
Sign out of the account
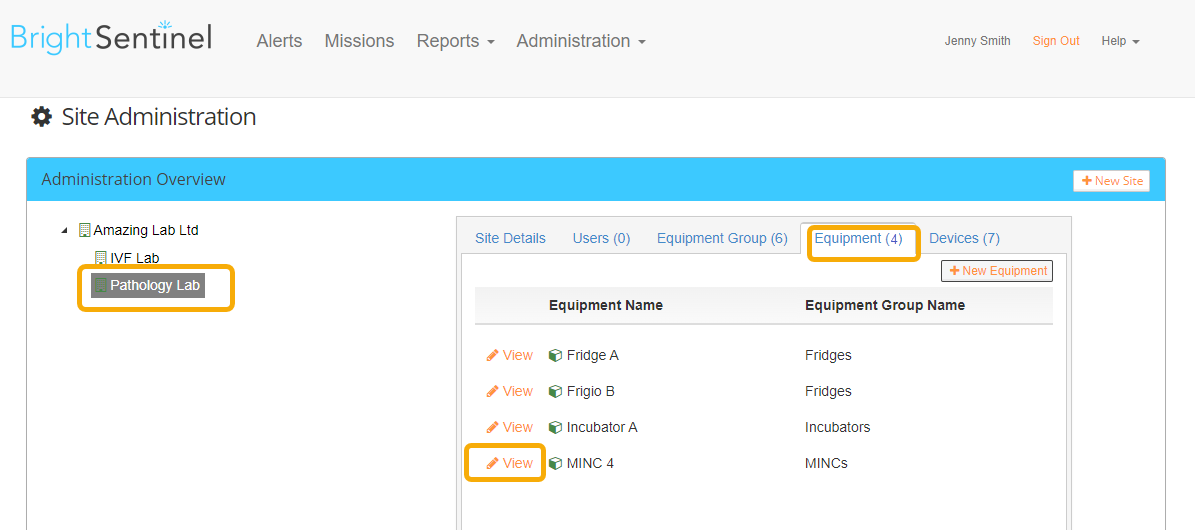click(x=1056, y=41)
